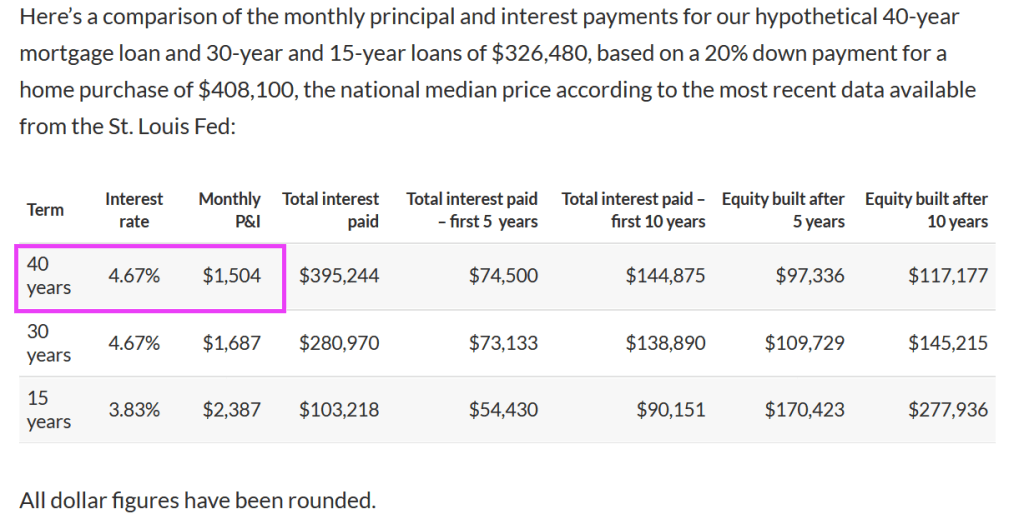Select the $74,500 first 5 years cell
Viewport: 1024px width, 519px height.
click(x=503, y=276)
